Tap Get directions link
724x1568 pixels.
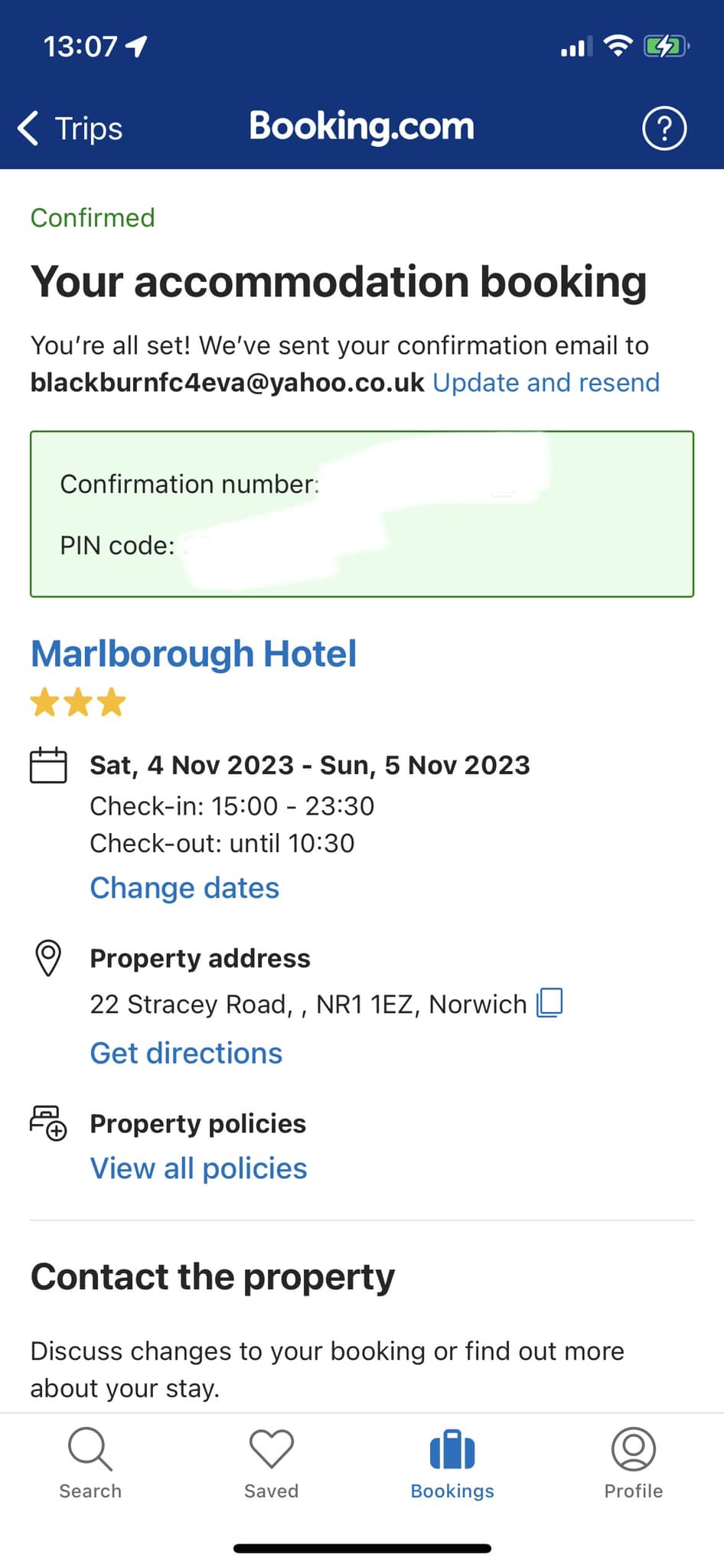(x=186, y=1053)
